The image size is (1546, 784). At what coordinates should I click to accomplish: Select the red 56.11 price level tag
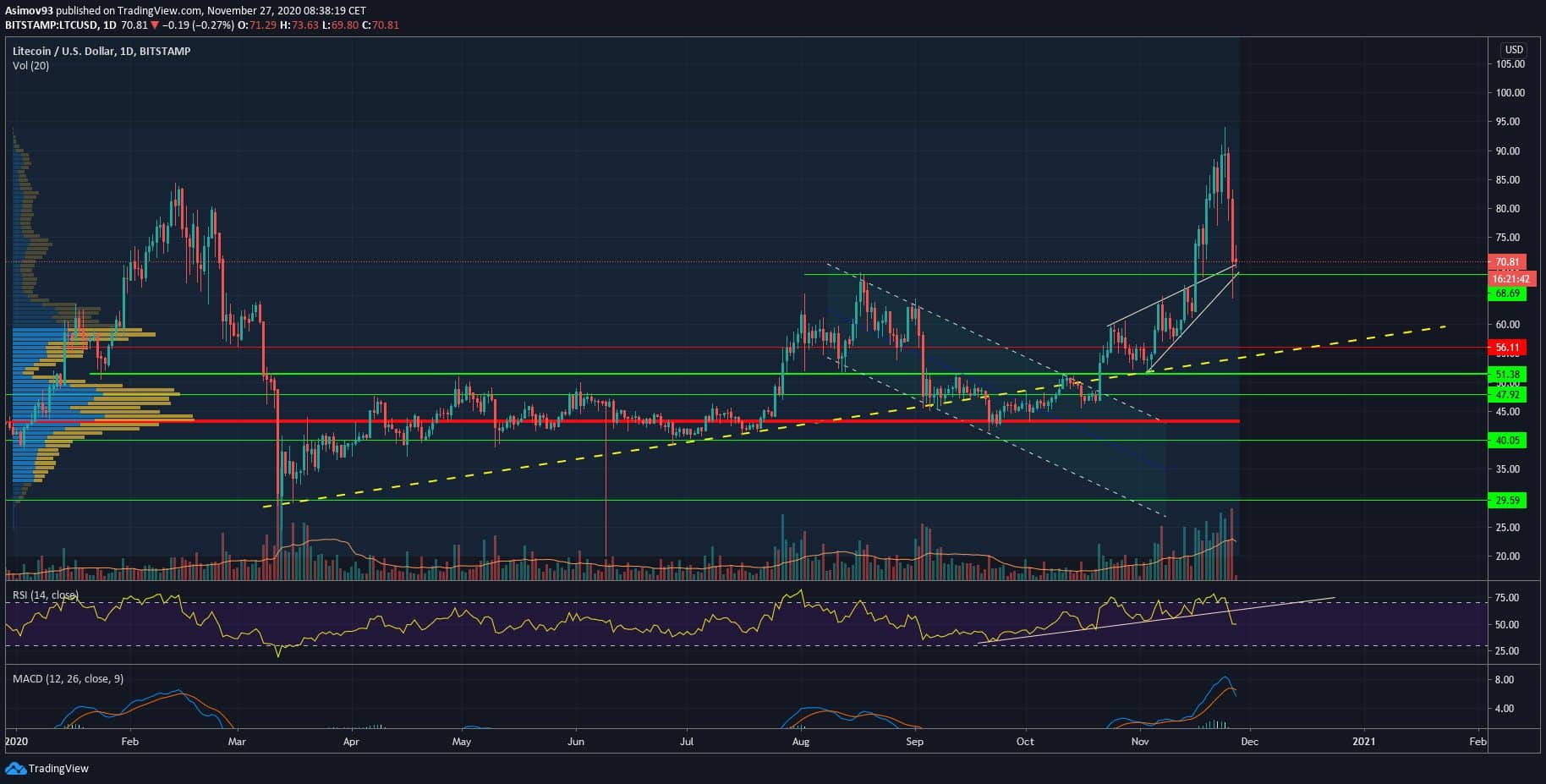[1508, 348]
